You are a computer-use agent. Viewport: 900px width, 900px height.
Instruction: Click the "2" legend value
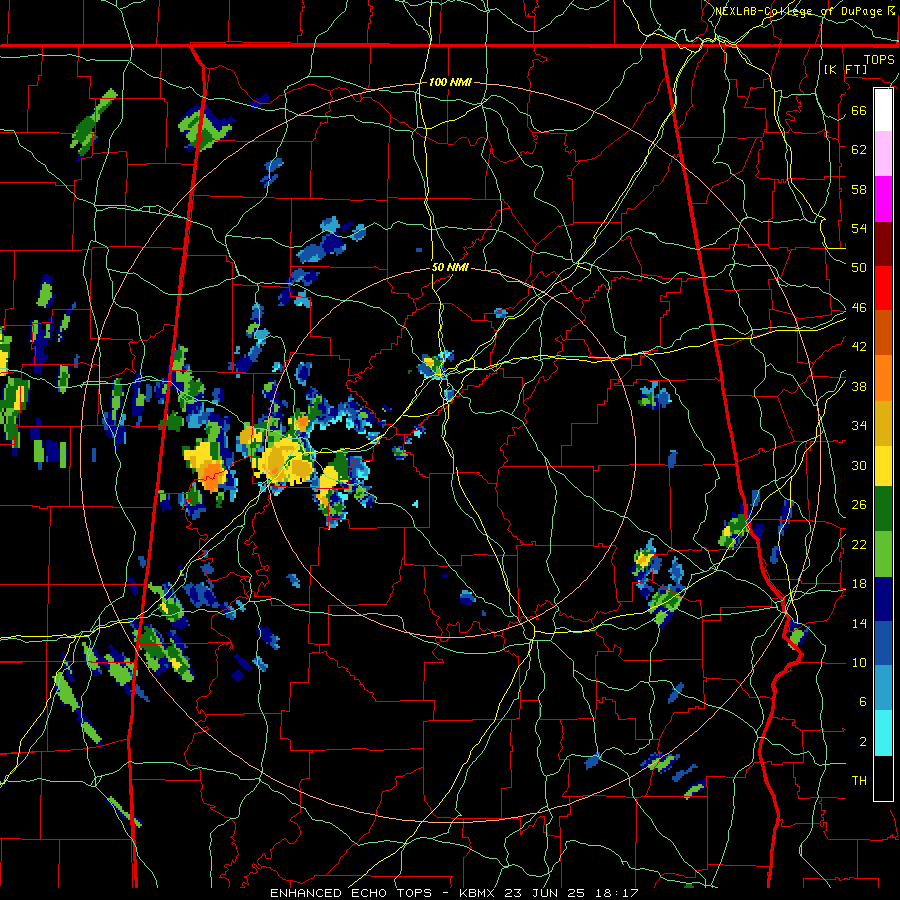coord(862,742)
